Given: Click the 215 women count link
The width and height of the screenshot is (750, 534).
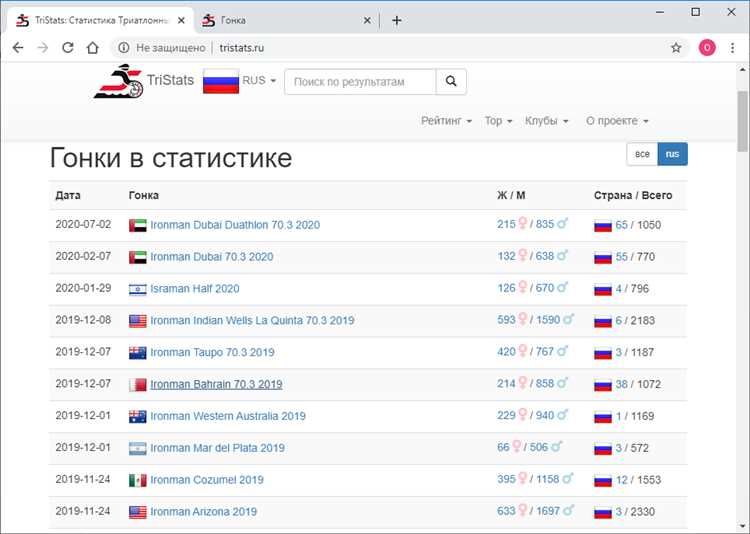Looking at the screenshot, I should point(506,224).
